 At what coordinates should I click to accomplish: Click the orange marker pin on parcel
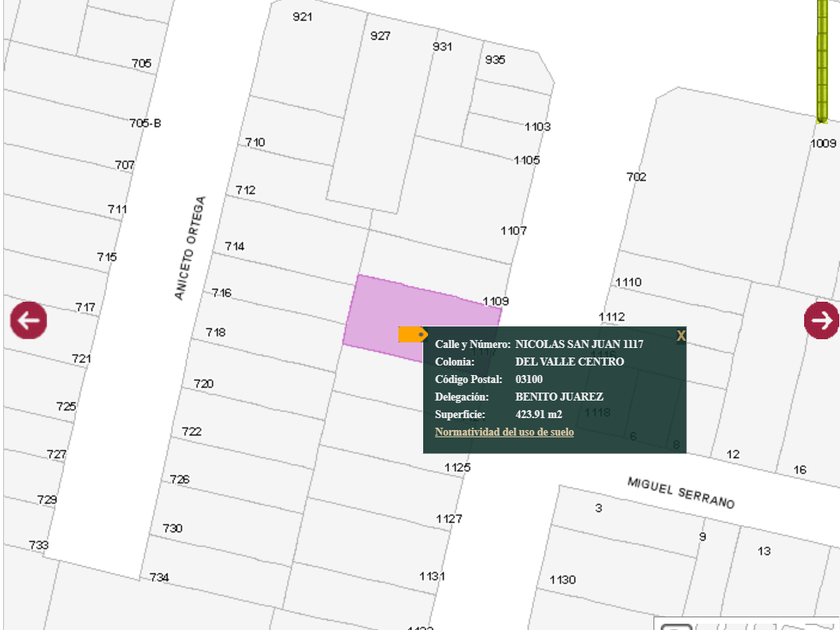click(x=412, y=334)
